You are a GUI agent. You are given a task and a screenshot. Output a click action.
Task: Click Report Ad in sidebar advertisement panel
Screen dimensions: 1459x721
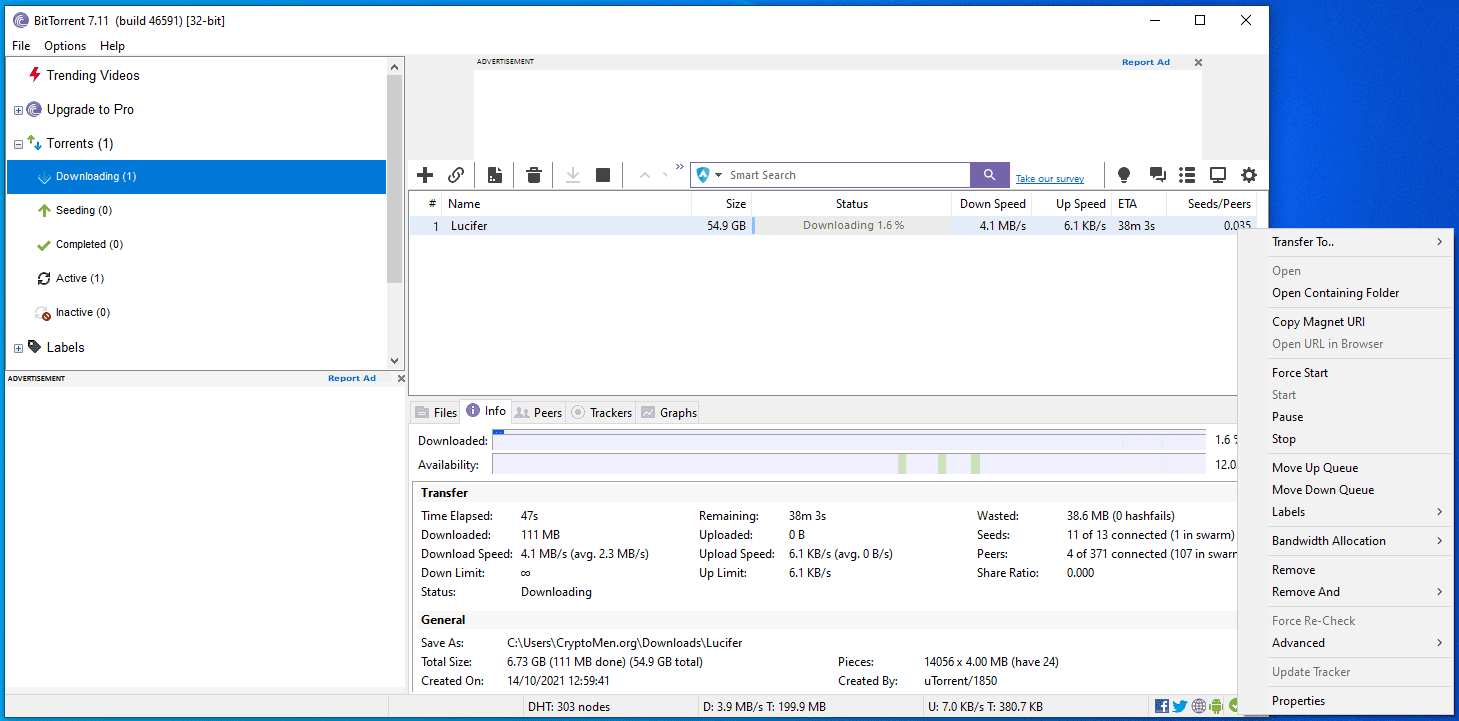pos(352,378)
